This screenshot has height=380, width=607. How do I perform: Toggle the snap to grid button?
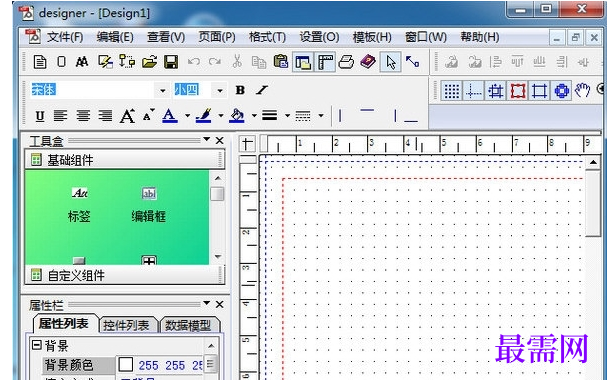pyautogui.click(x=496, y=91)
